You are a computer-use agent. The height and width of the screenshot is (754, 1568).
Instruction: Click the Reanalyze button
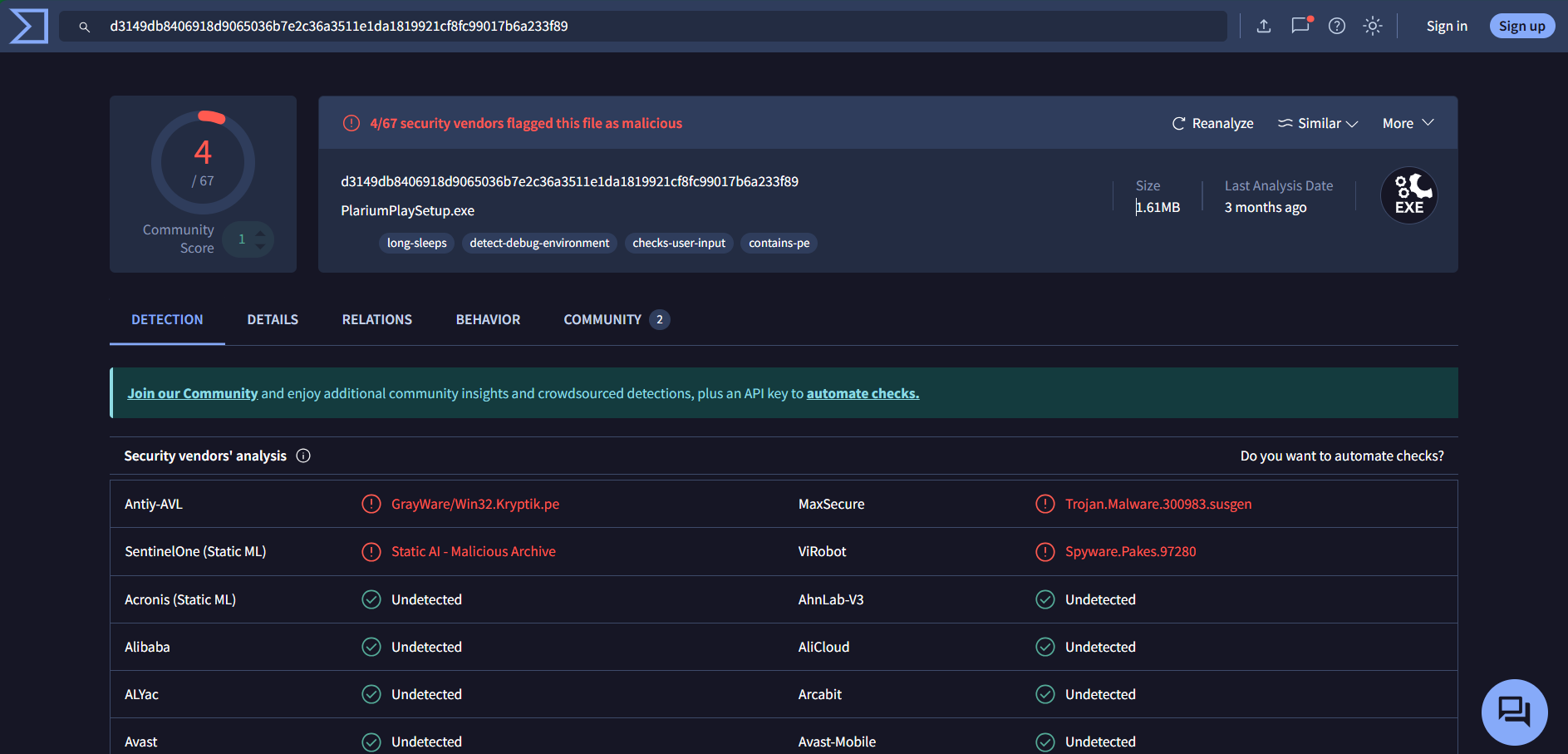(x=1212, y=123)
